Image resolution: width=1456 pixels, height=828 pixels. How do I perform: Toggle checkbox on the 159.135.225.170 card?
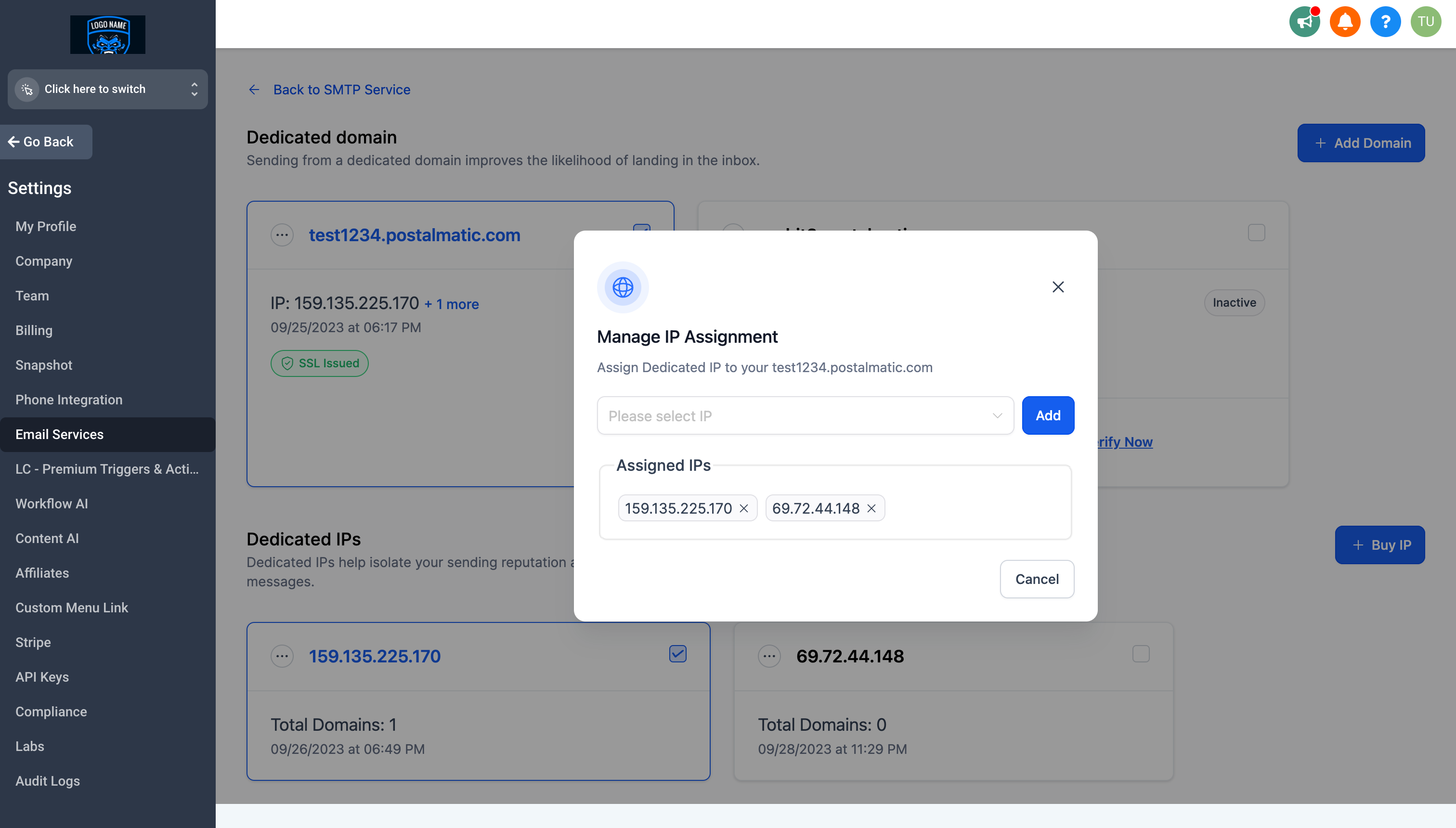pyautogui.click(x=677, y=654)
